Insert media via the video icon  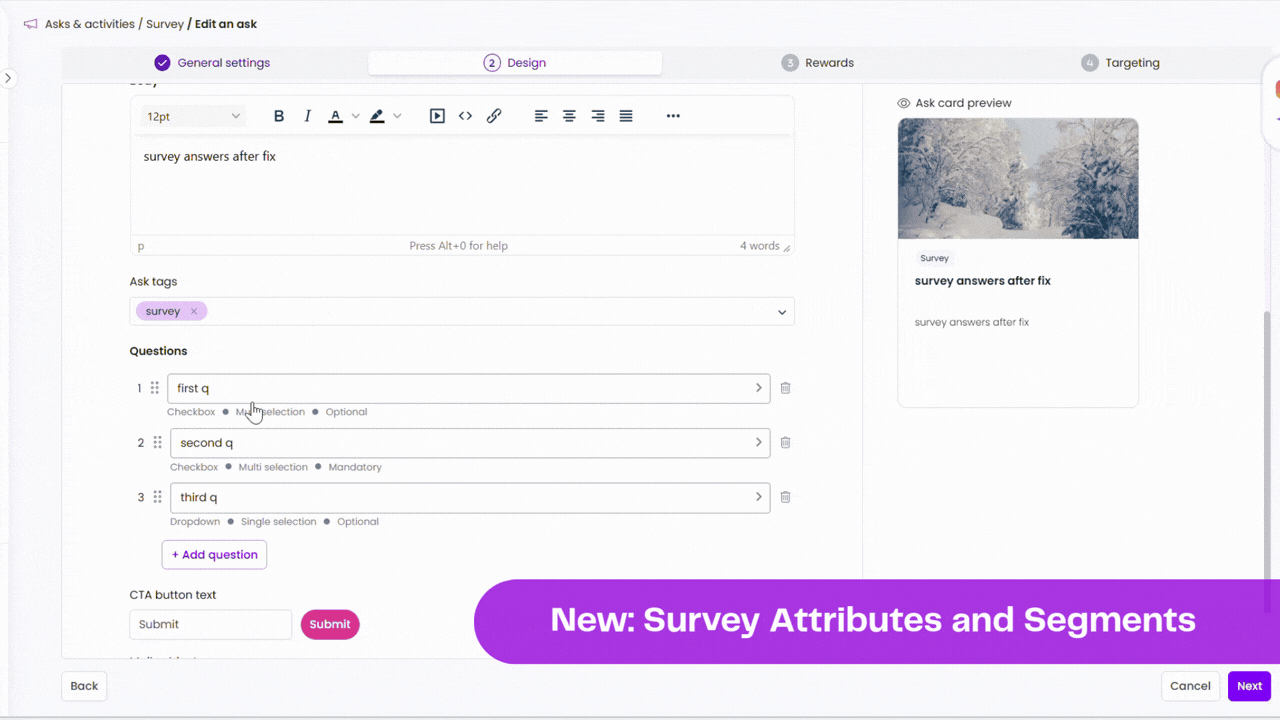pos(437,115)
